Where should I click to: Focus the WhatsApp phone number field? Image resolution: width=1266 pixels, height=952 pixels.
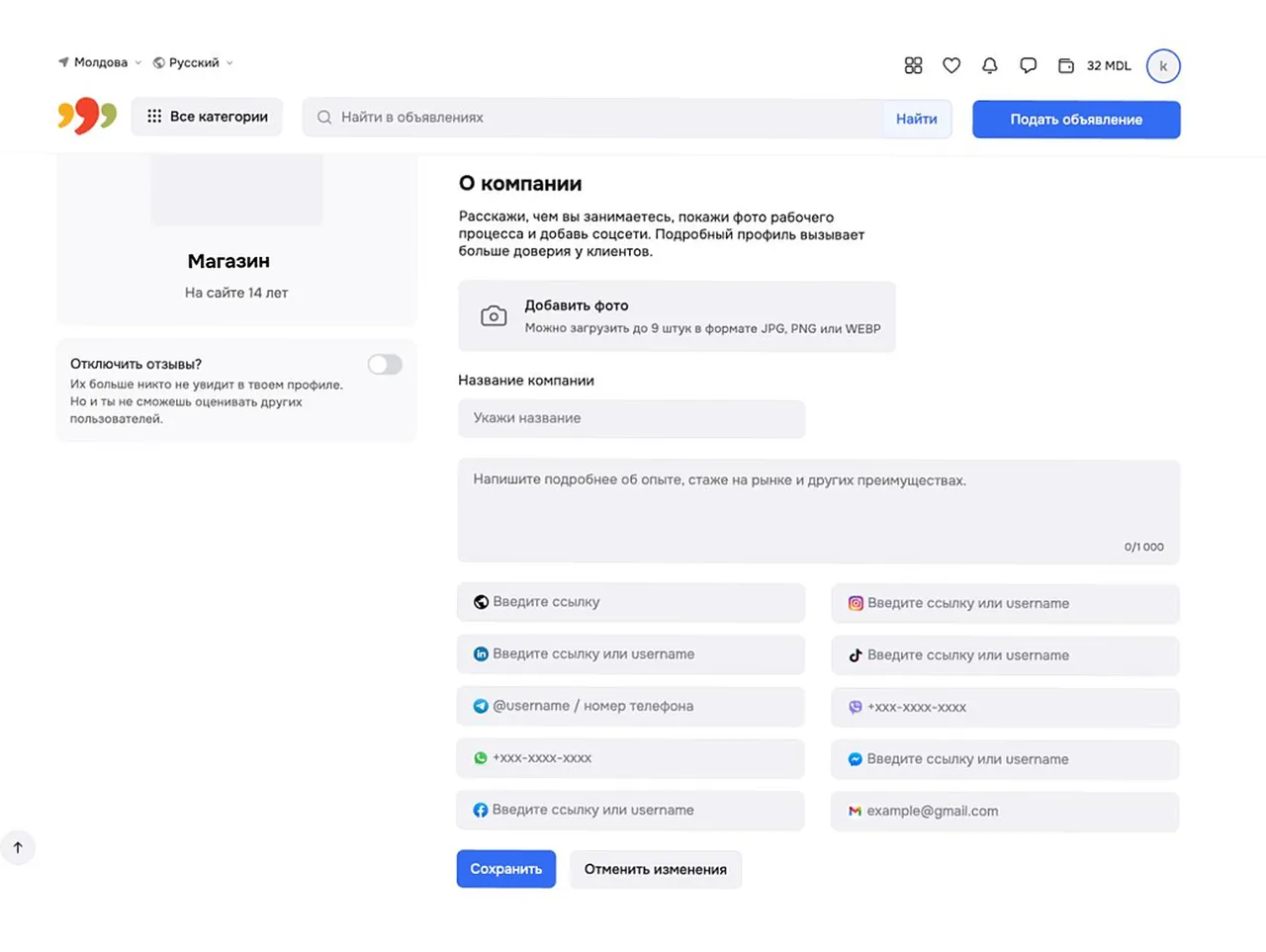click(631, 758)
